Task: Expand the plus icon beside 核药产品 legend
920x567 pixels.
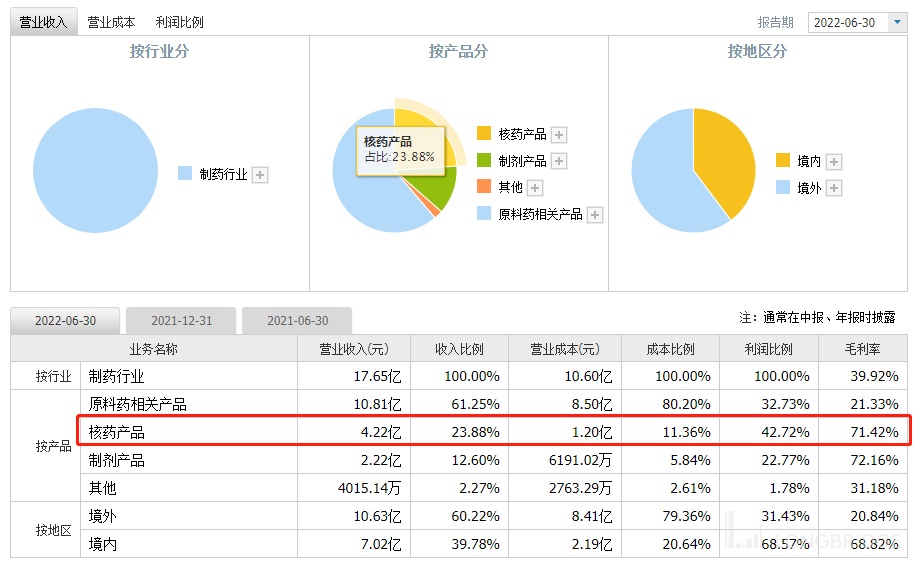Action: [x=559, y=135]
